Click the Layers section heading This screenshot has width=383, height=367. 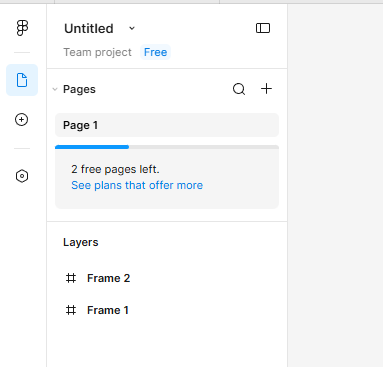click(x=81, y=242)
